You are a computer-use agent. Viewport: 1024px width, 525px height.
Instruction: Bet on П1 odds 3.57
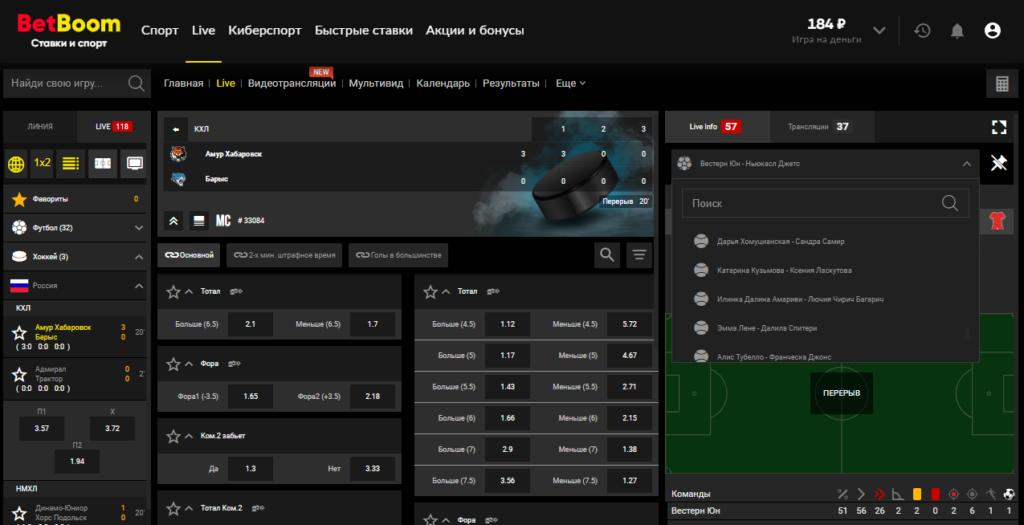point(42,429)
